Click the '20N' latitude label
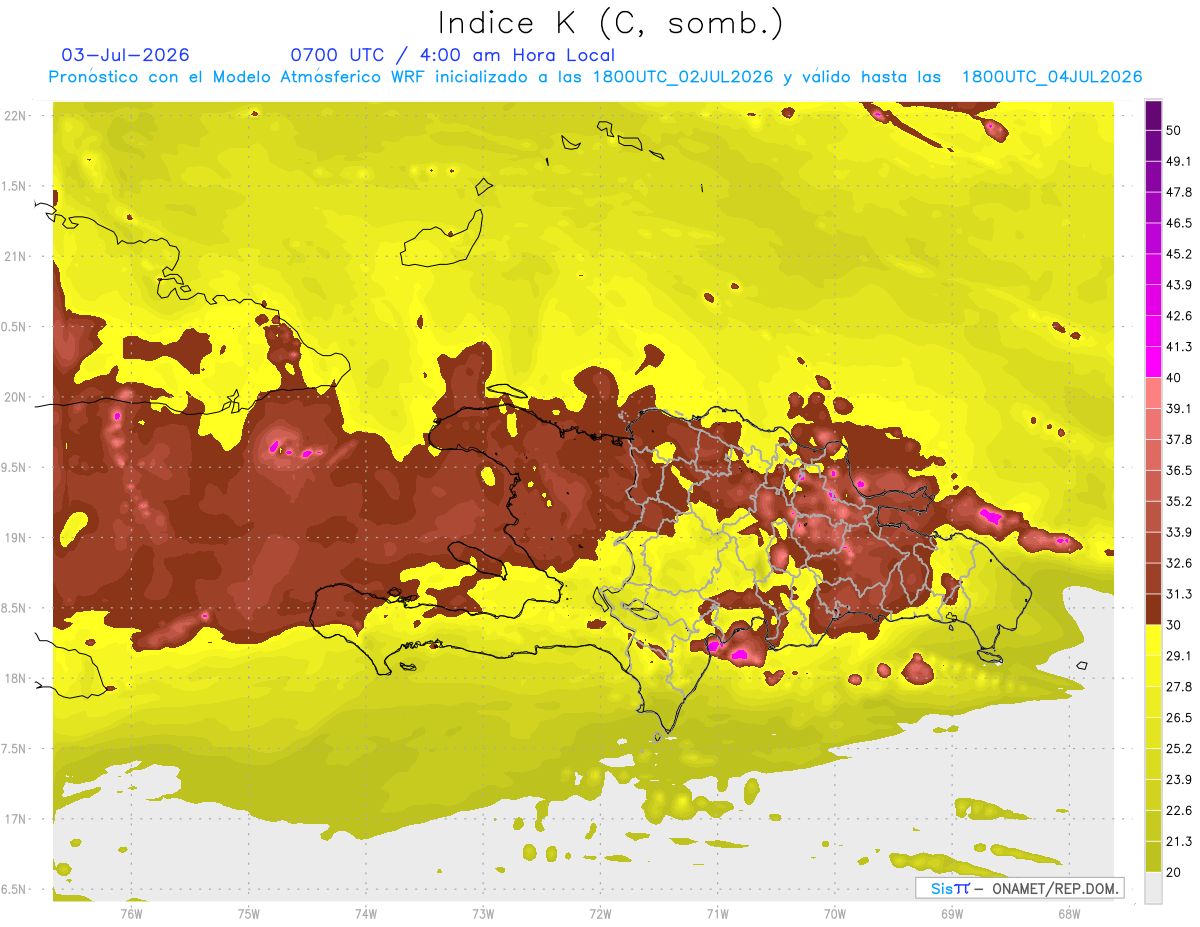Image resolution: width=1200 pixels, height=927 pixels. pos(17,397)
